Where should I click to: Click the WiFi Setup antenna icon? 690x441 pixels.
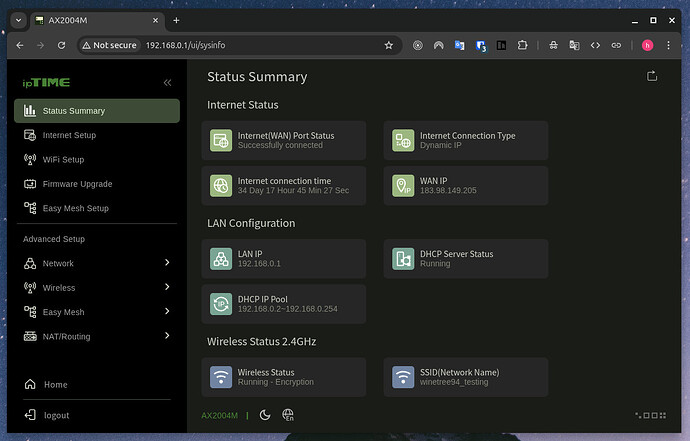pos(30,159)
